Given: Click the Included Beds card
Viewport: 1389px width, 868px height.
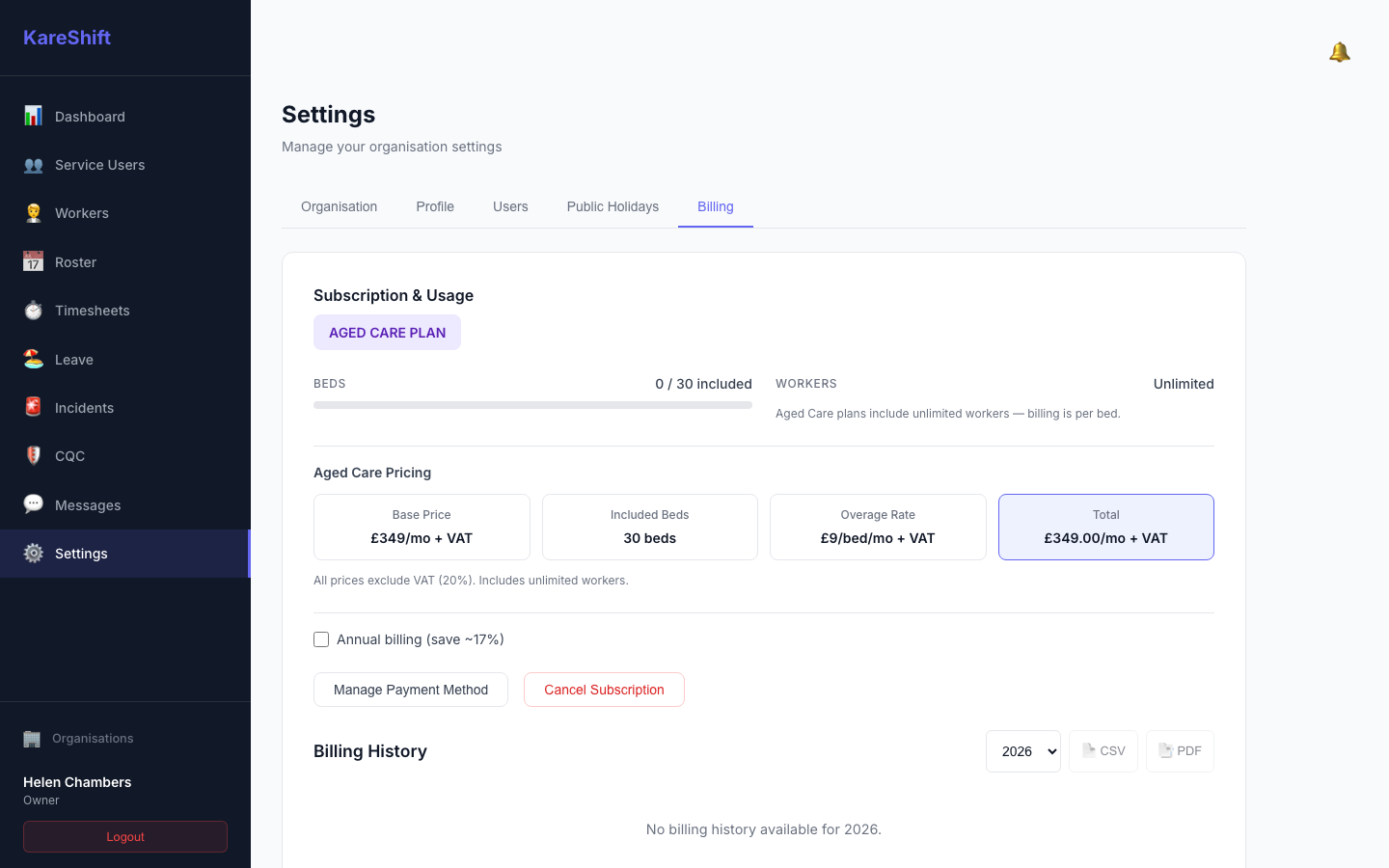Looking at the screenshot, I should (x=650, y=527).
